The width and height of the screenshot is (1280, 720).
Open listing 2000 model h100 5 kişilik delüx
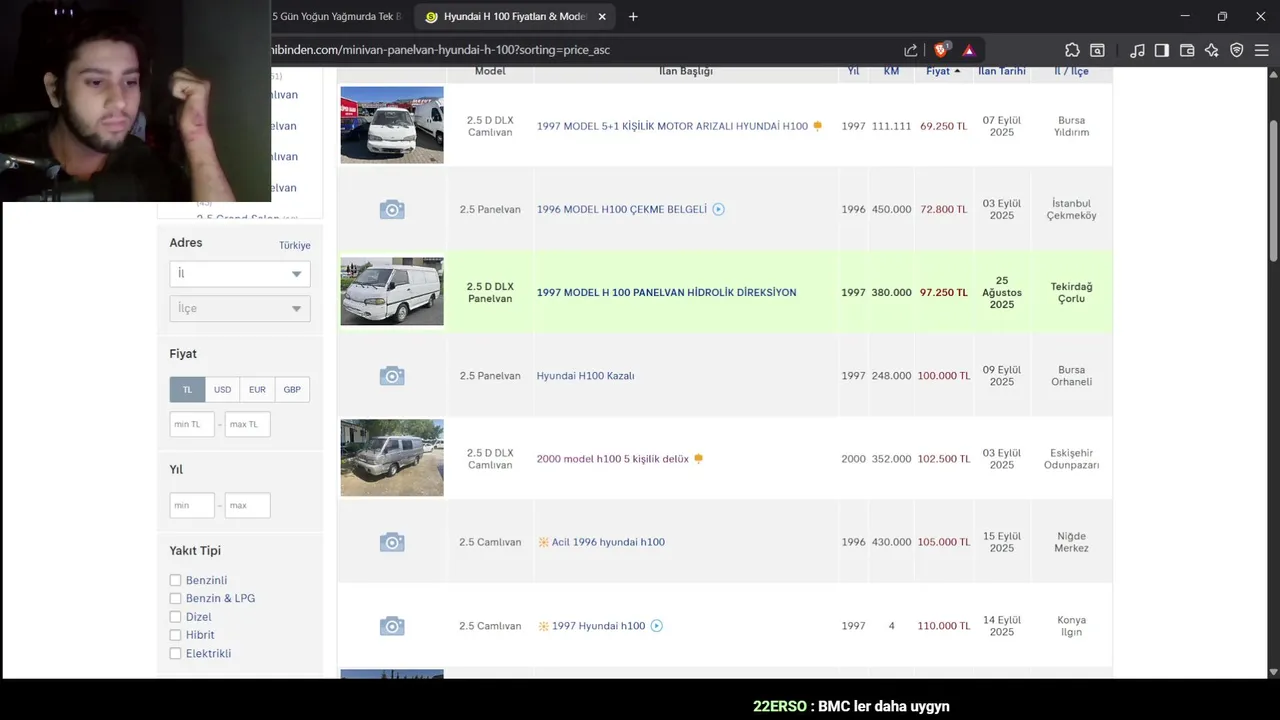coord(612,459)
